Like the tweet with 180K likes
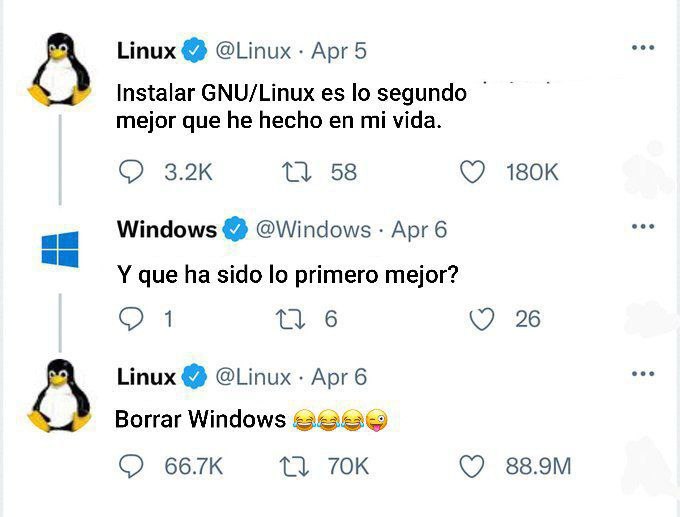The image size is (680, 517). [472, 172]
